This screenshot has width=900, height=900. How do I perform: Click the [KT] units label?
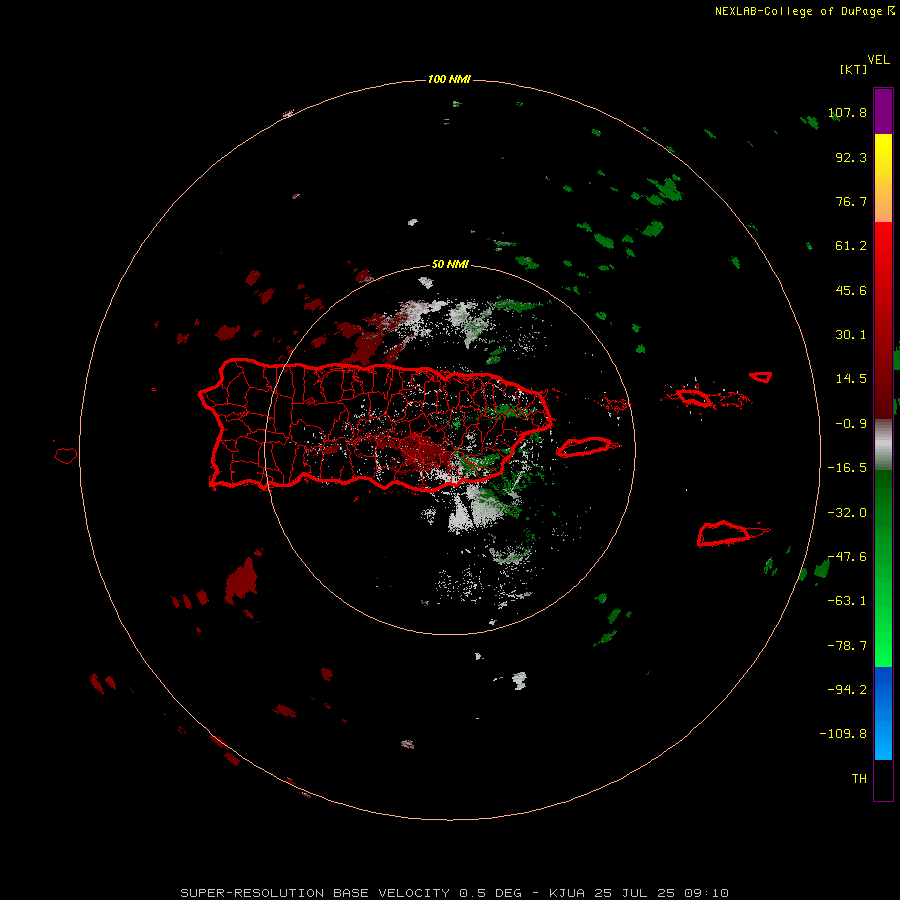click(853, 69)
